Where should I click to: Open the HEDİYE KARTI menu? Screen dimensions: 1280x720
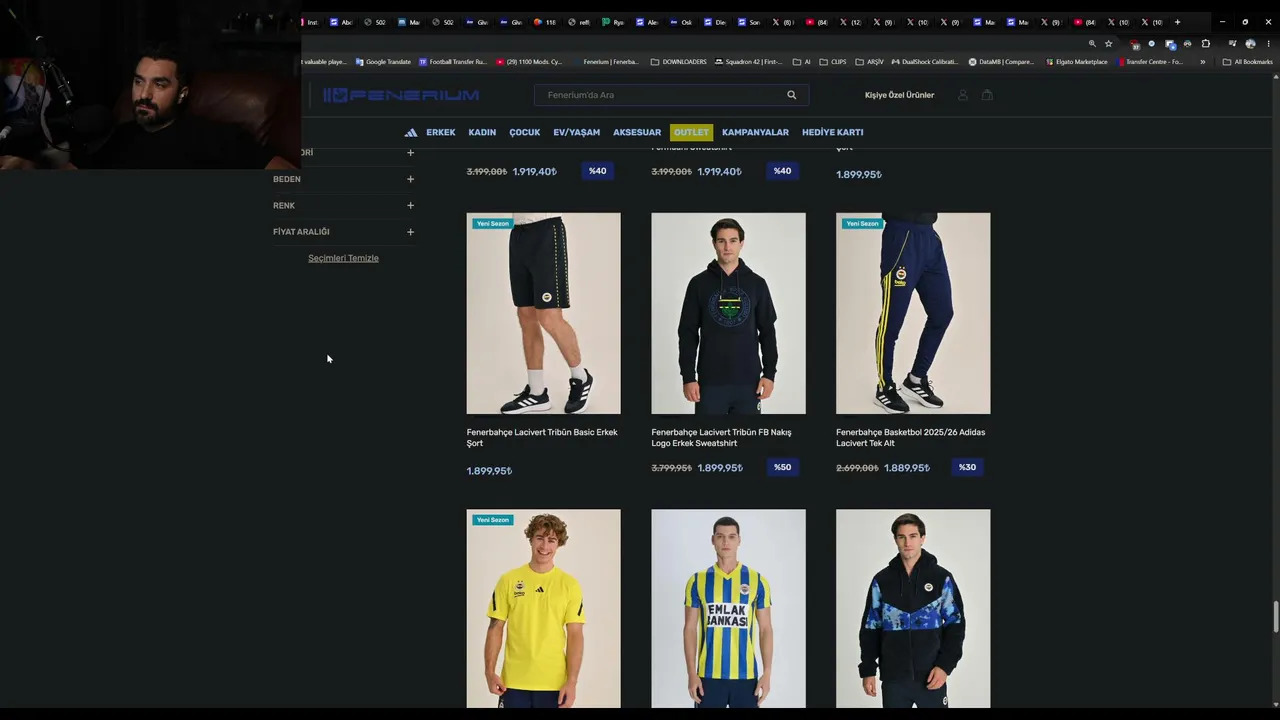tap(832, 132)
